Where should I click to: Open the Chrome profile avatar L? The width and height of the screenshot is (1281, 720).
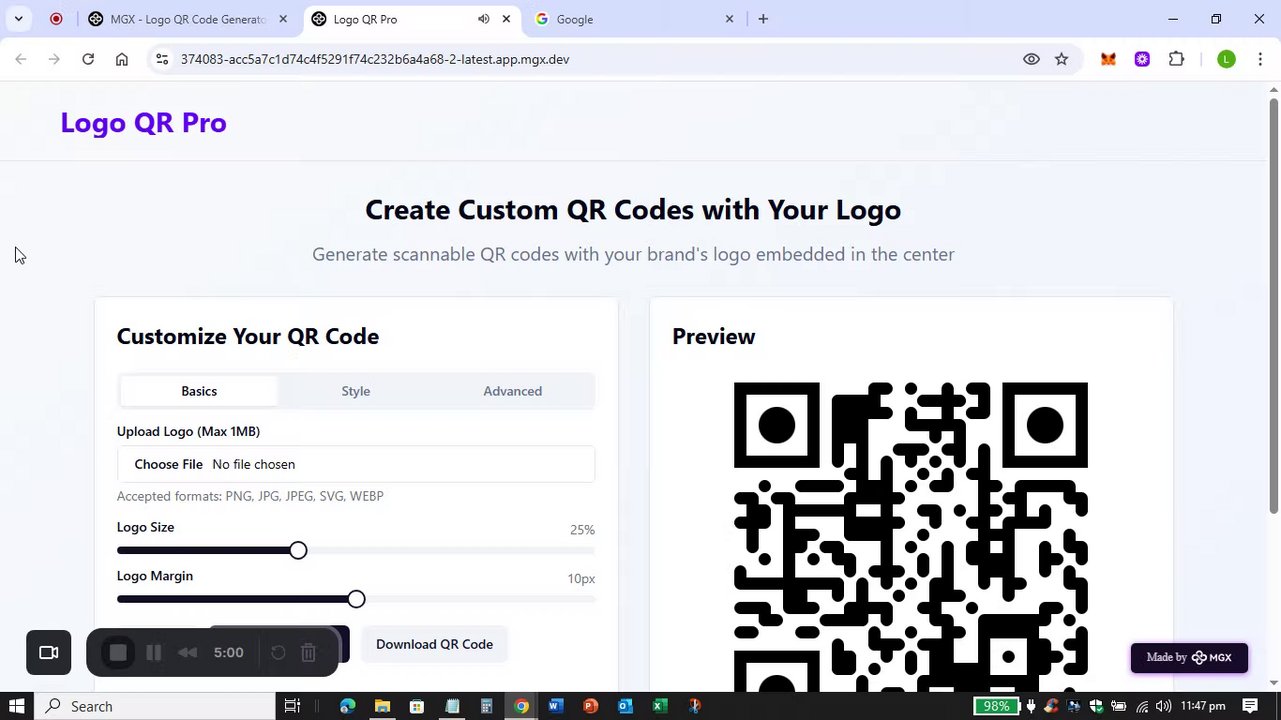click(x=1226, y=59)
